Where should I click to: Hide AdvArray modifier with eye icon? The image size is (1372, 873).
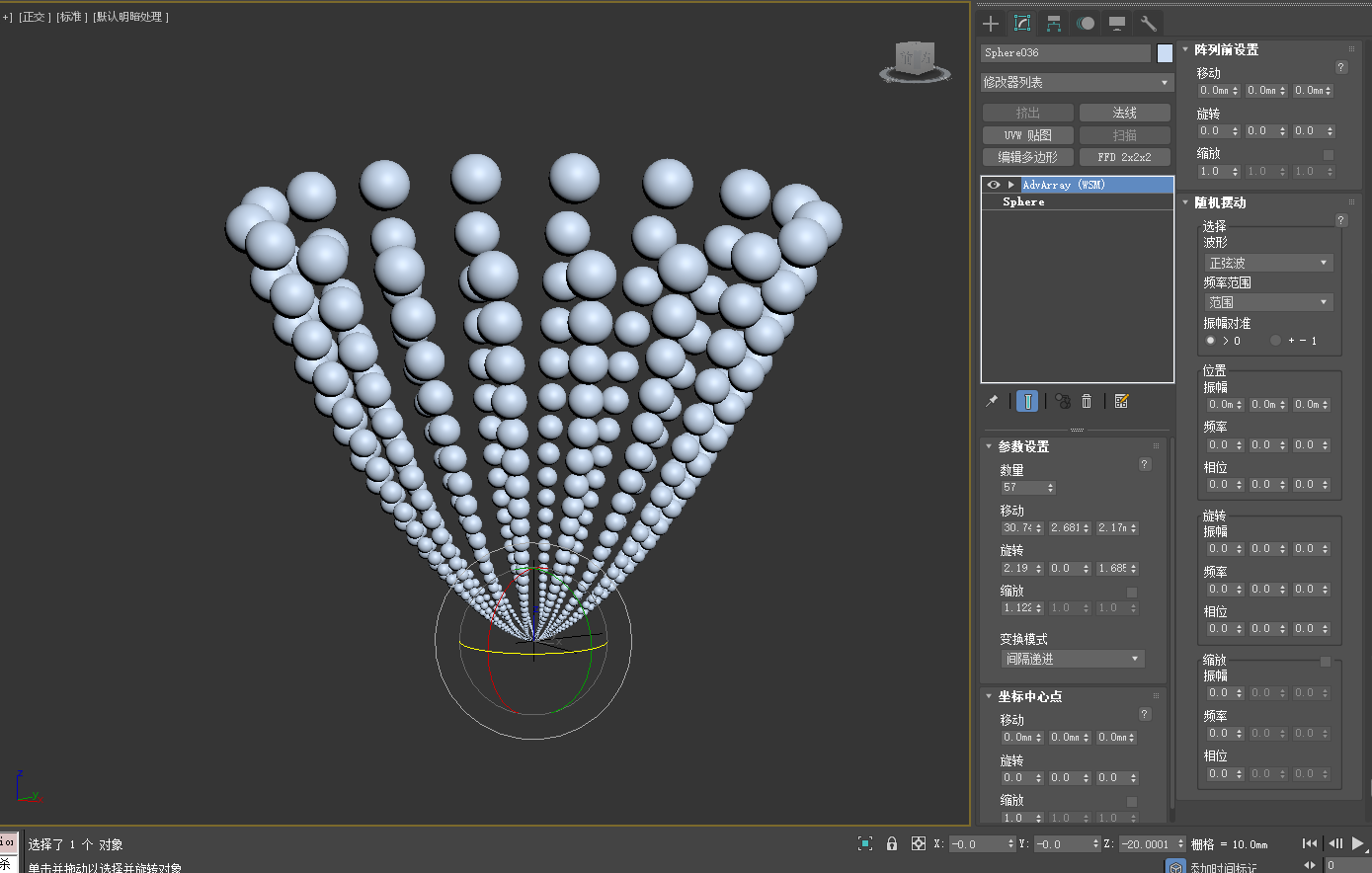point(994,185)
